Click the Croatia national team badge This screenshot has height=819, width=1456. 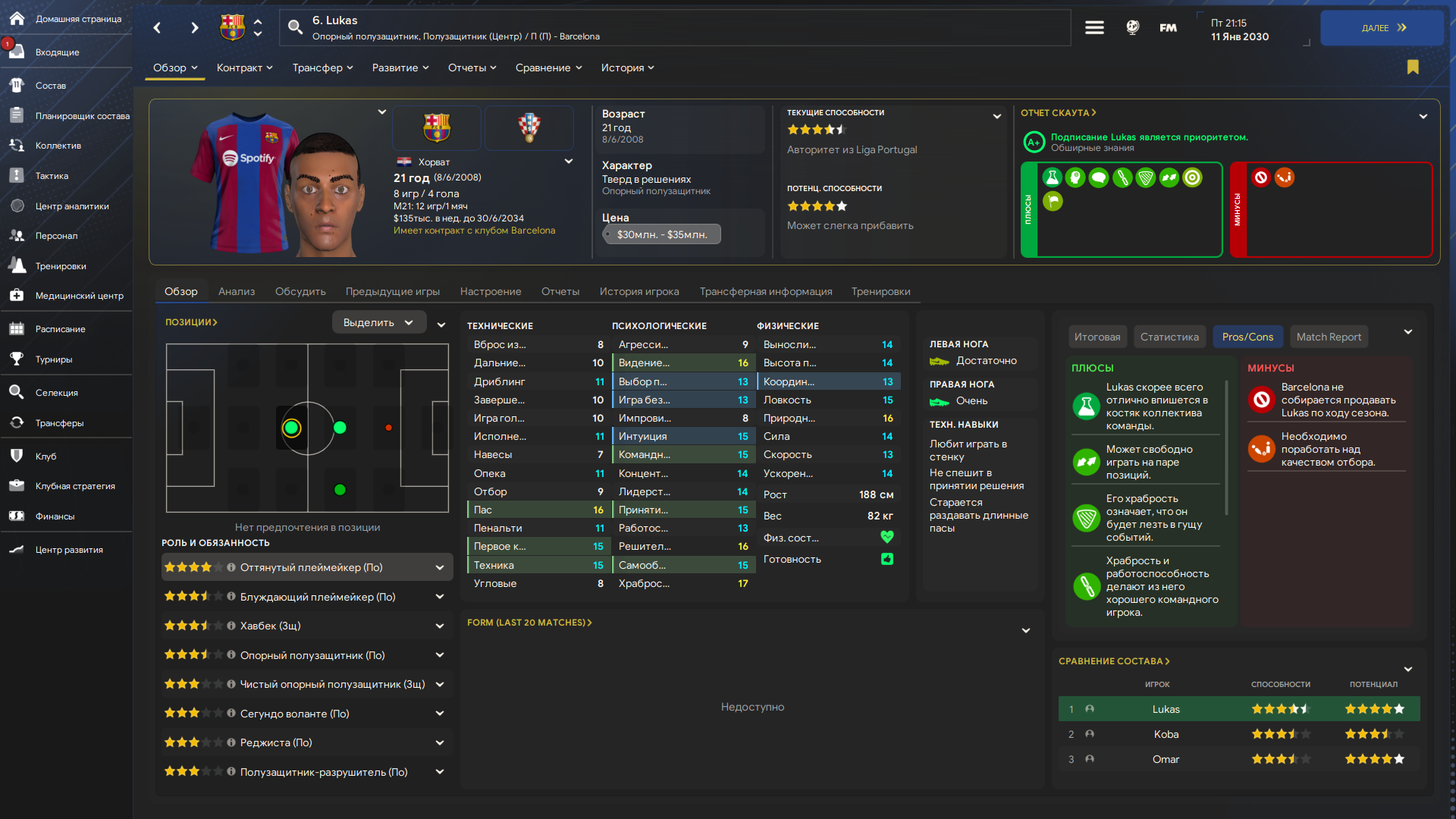click(529, 127)
